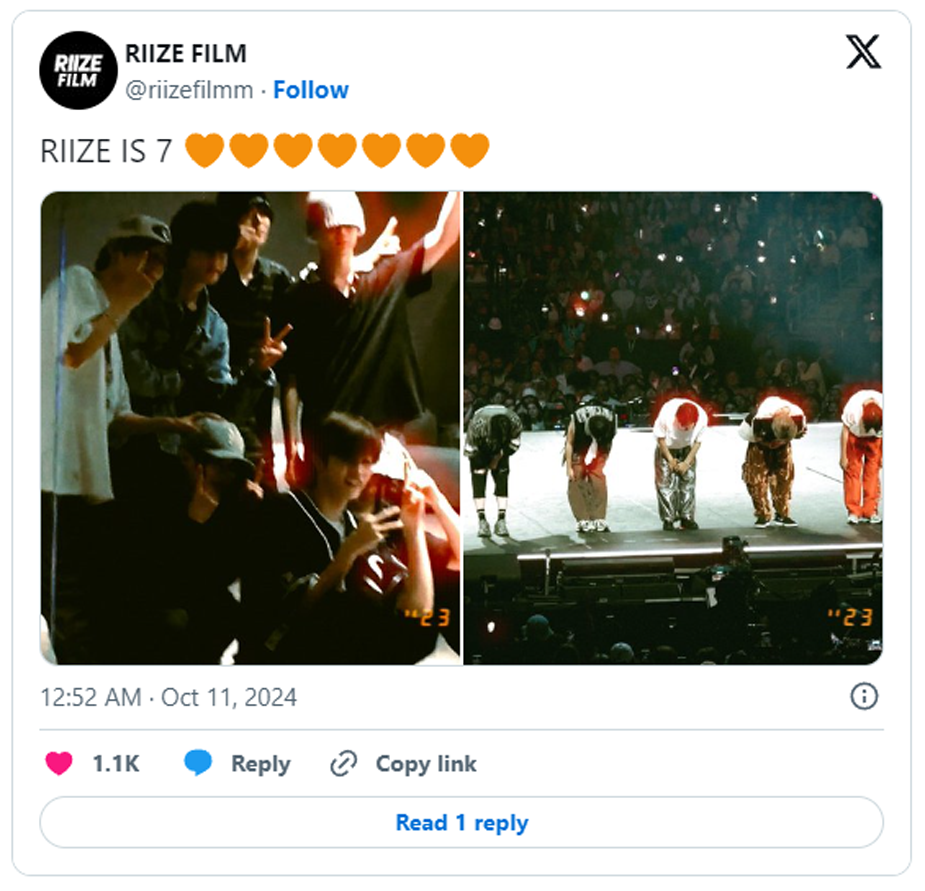Click the last orange heart emoji
Viewport: 925px width, 891px height.
(470, 150)
